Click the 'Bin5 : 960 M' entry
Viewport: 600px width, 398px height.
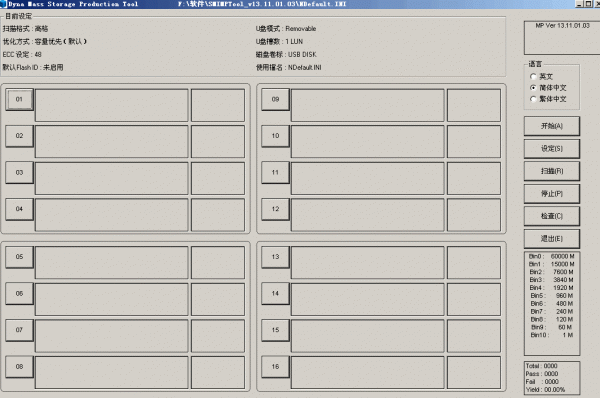(551, 296)
